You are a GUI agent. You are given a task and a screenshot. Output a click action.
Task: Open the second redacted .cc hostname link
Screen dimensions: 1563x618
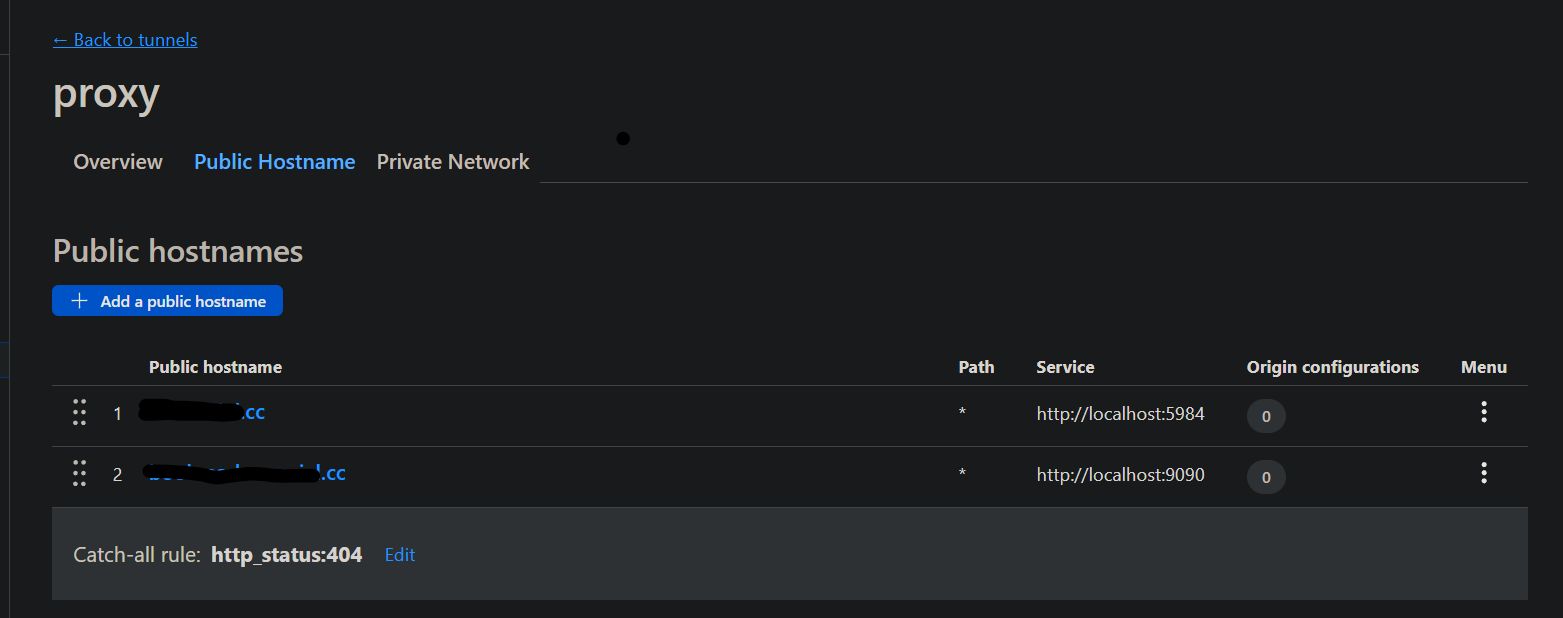(x=245, y=473)
